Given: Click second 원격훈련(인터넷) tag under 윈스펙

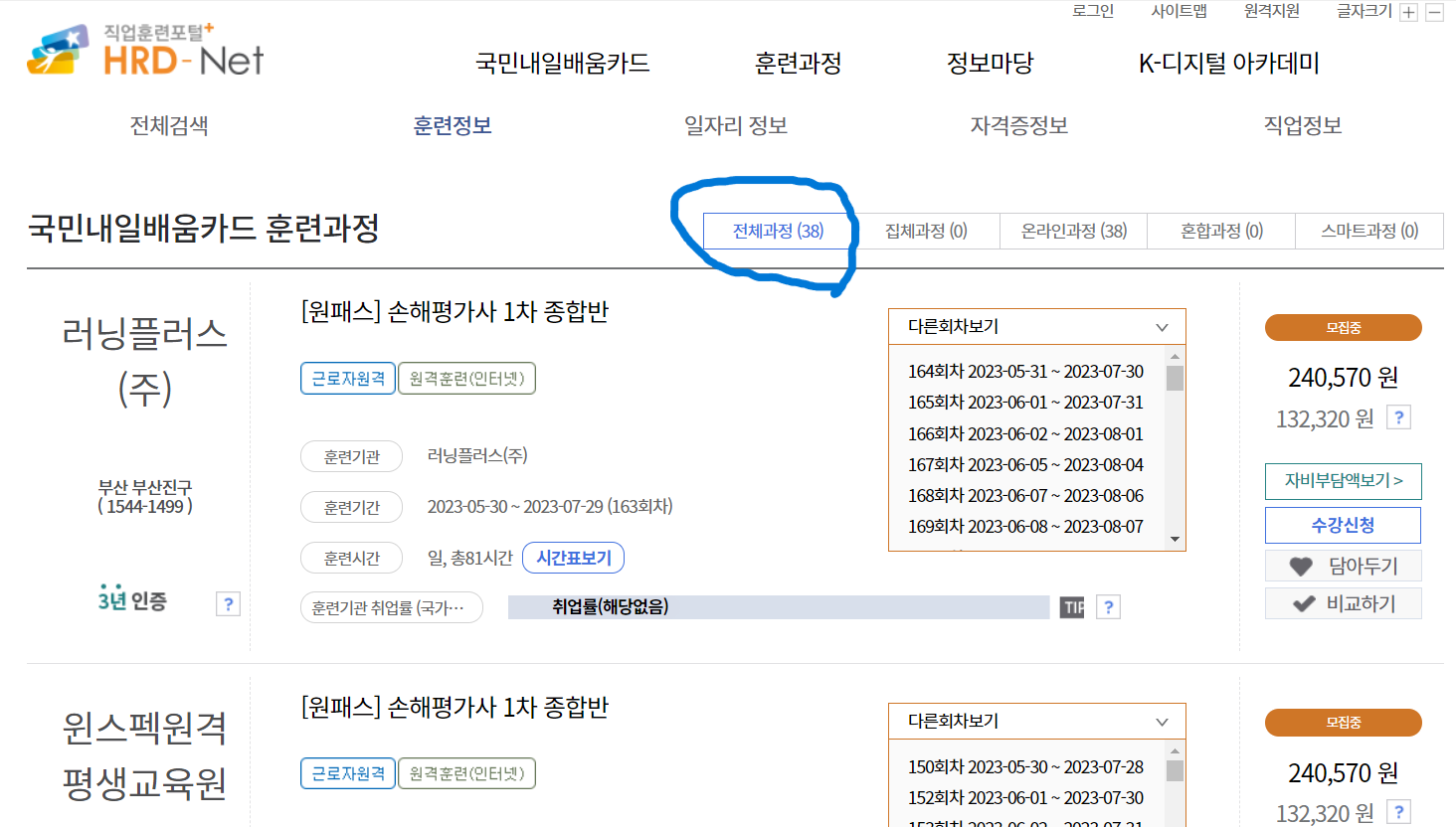Looking at the screenshot, I should pyautogui.click(x=466, y=773).
